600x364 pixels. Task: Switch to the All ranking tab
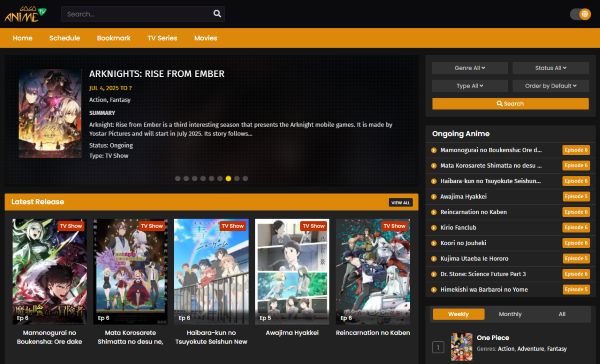coord(562,314)
